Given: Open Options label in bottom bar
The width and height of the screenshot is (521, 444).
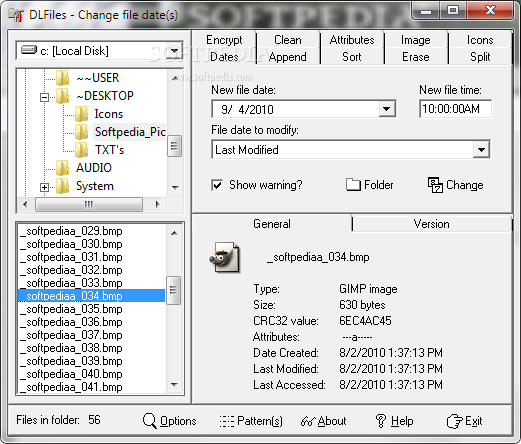Looking at the screenshot, I should (x=178, y=421).
